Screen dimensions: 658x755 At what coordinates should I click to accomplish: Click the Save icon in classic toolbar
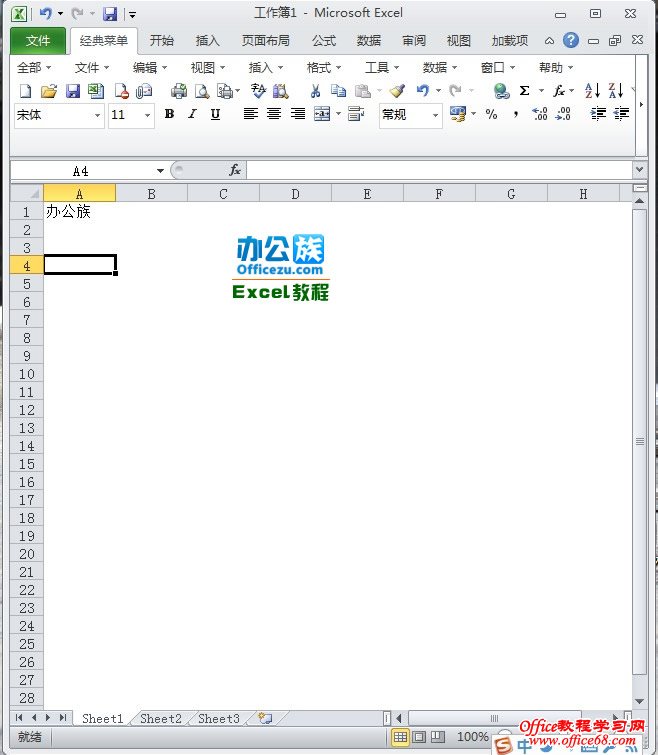point(73,91)
